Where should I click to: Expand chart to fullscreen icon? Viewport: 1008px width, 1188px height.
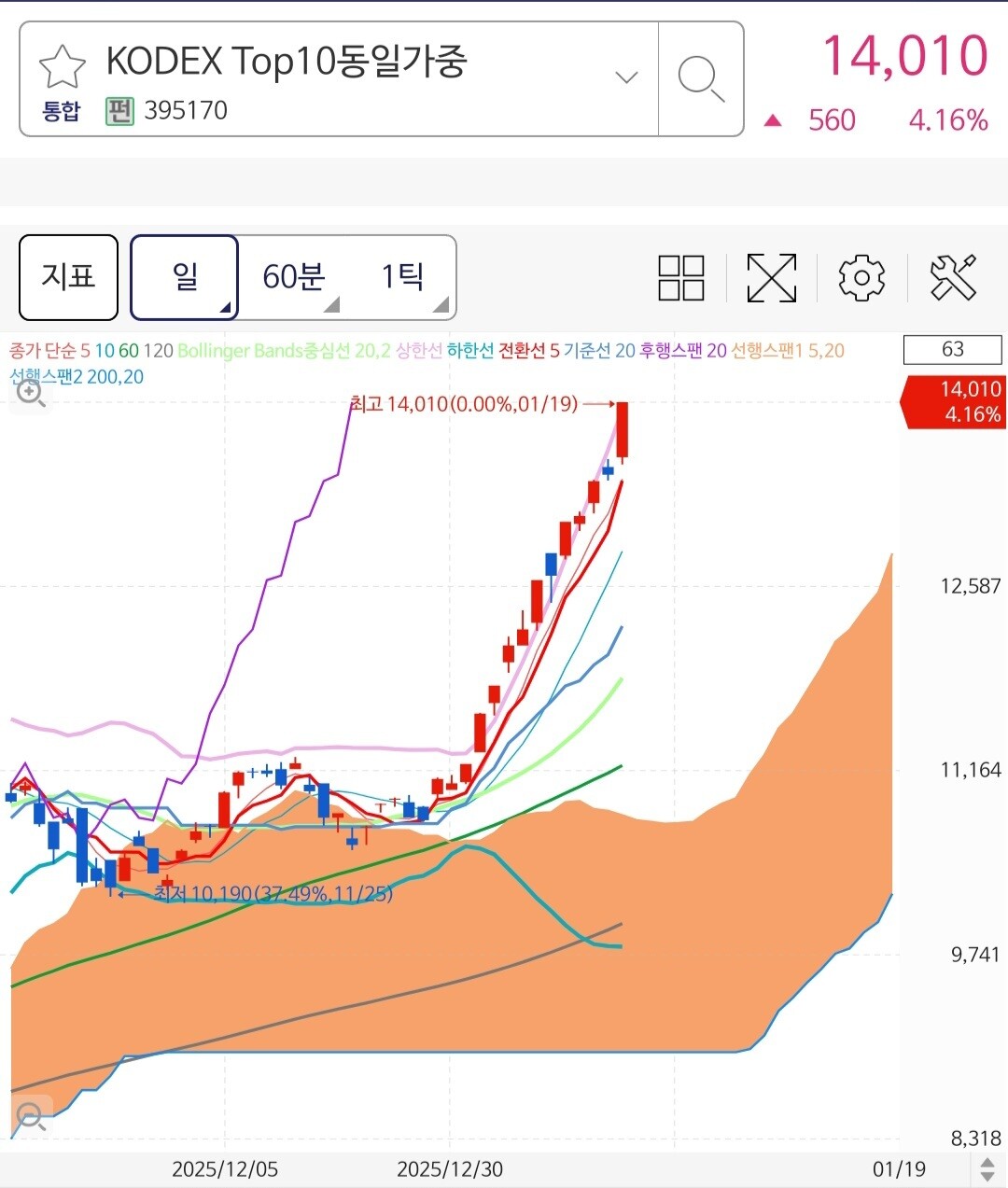(x=772, y=277)
